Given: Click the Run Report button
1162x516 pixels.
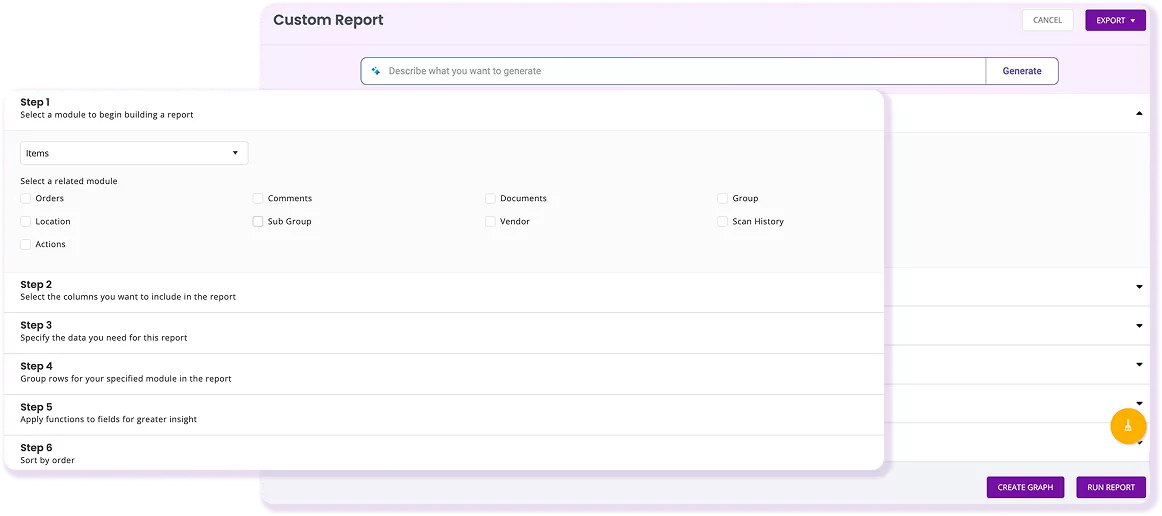Looking at the screenshot, I should point(1111,487).
